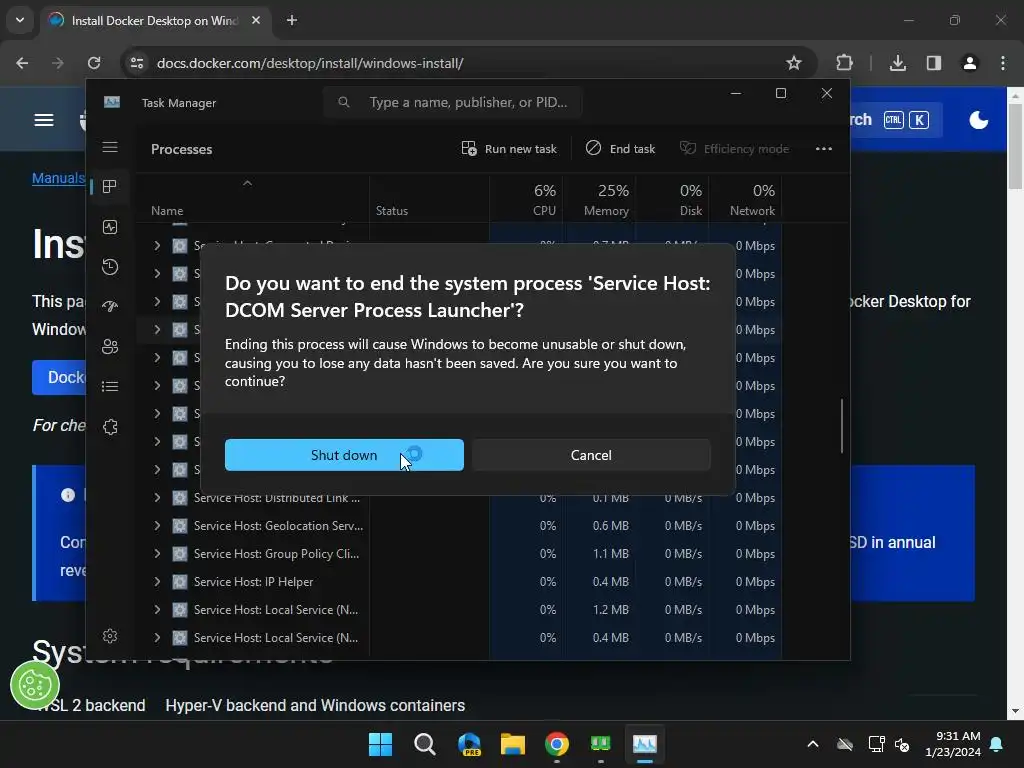Viewport: 1024px width, 768px height.
Task: Open Task Manager settings gear icon
Action: [110, 636]
